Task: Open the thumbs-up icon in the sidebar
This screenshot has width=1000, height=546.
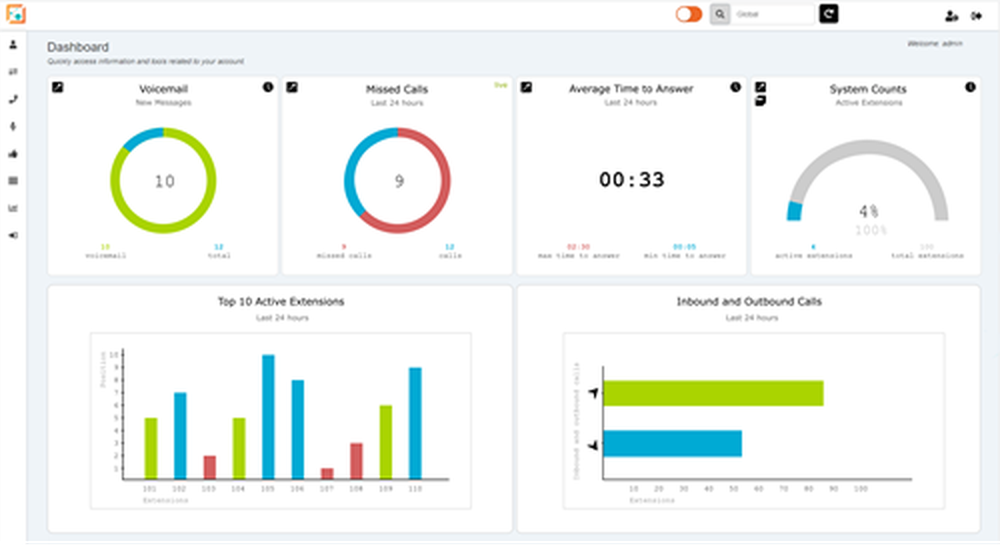Action: coord(13,154)
